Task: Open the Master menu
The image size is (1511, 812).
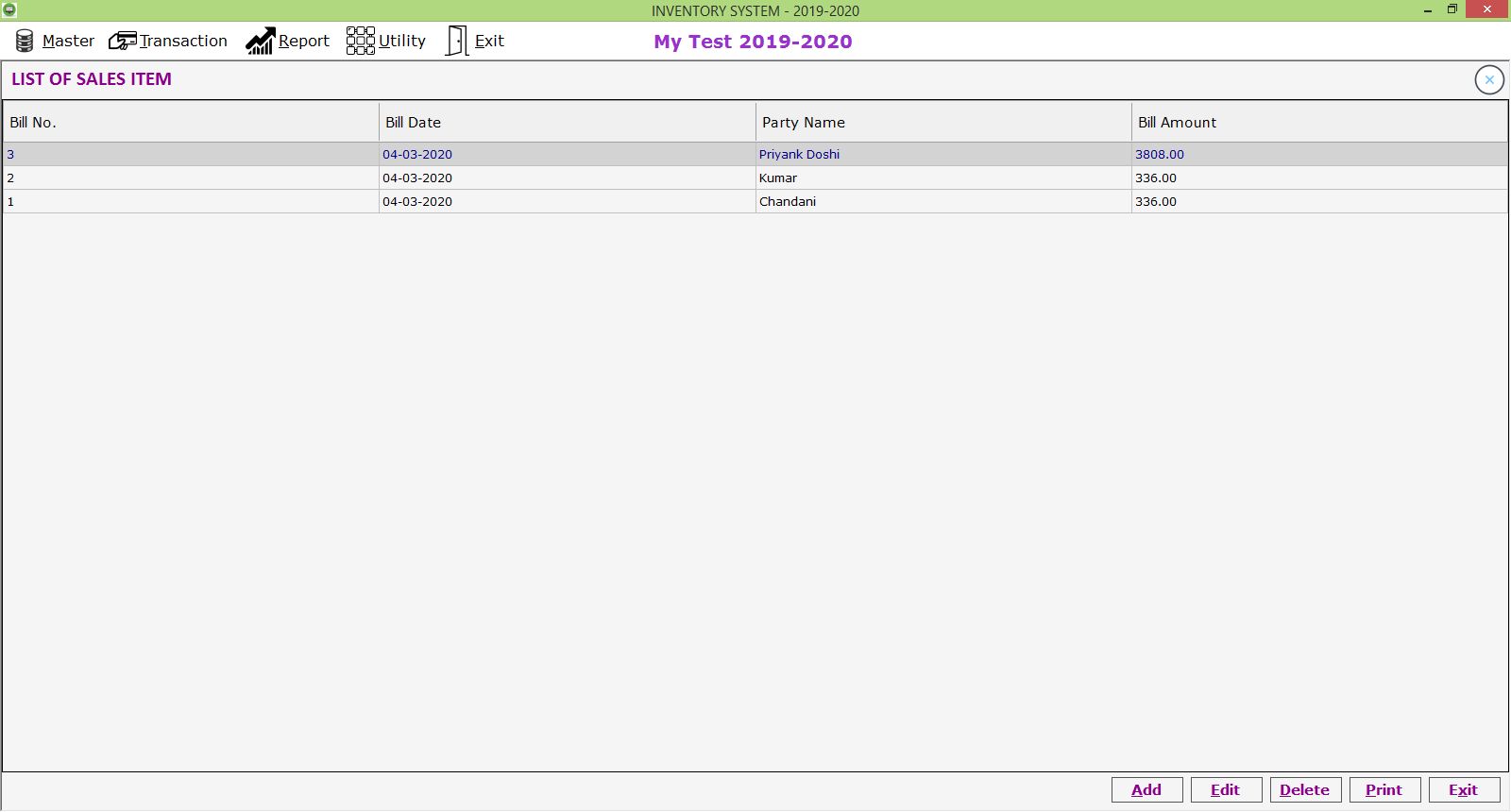Action: pos(68,41)
